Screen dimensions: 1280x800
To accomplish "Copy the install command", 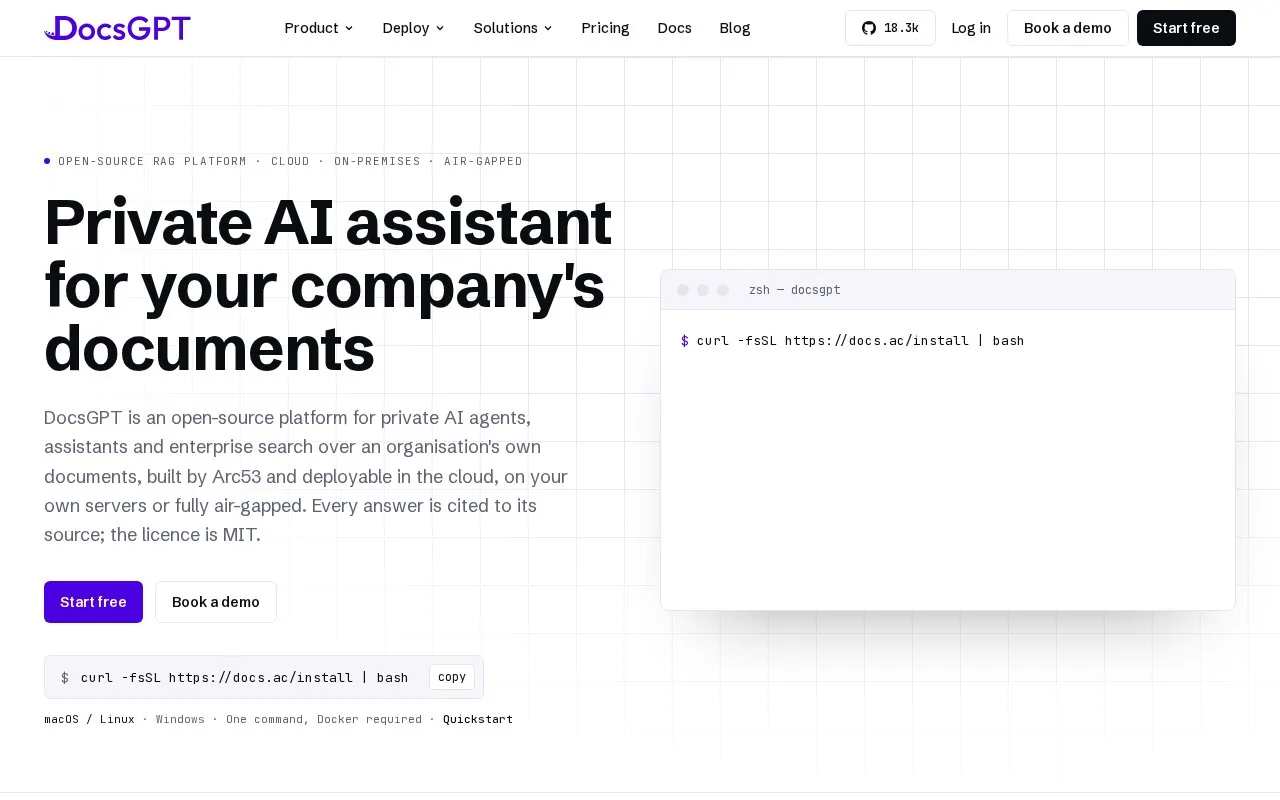I will point(452,677).
